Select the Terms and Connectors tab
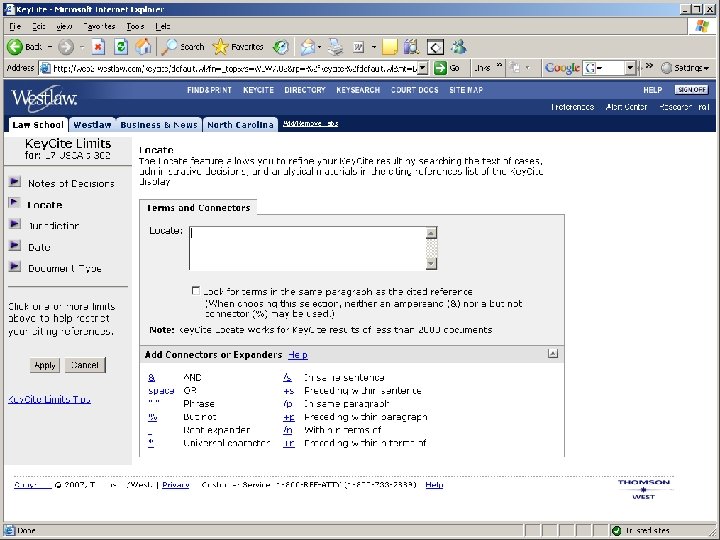 coord(198,208)
